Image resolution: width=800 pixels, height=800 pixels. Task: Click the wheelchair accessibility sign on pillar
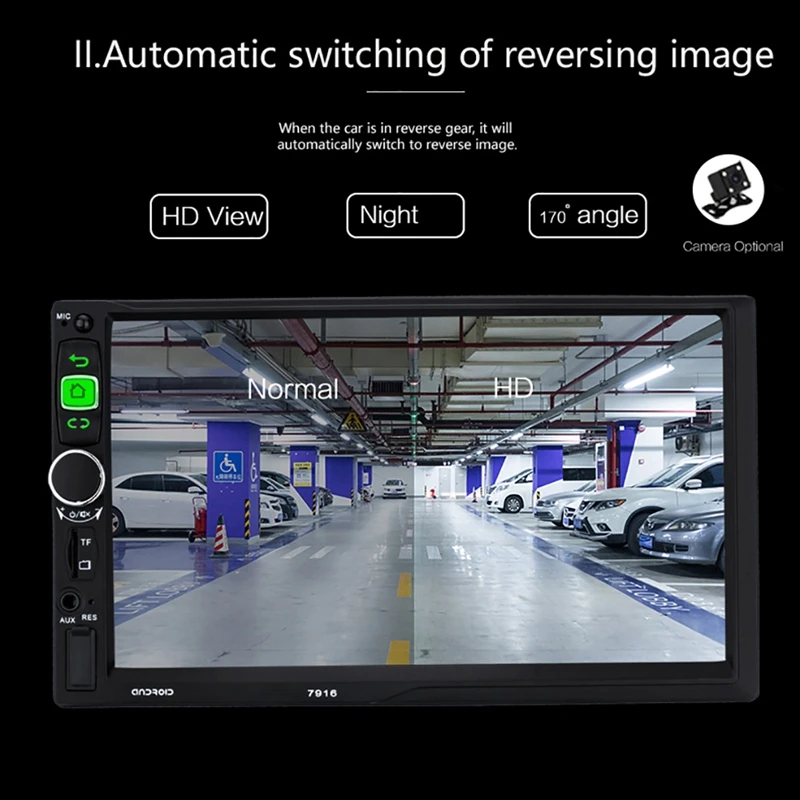pyautogui.click(x=228, y=466)
